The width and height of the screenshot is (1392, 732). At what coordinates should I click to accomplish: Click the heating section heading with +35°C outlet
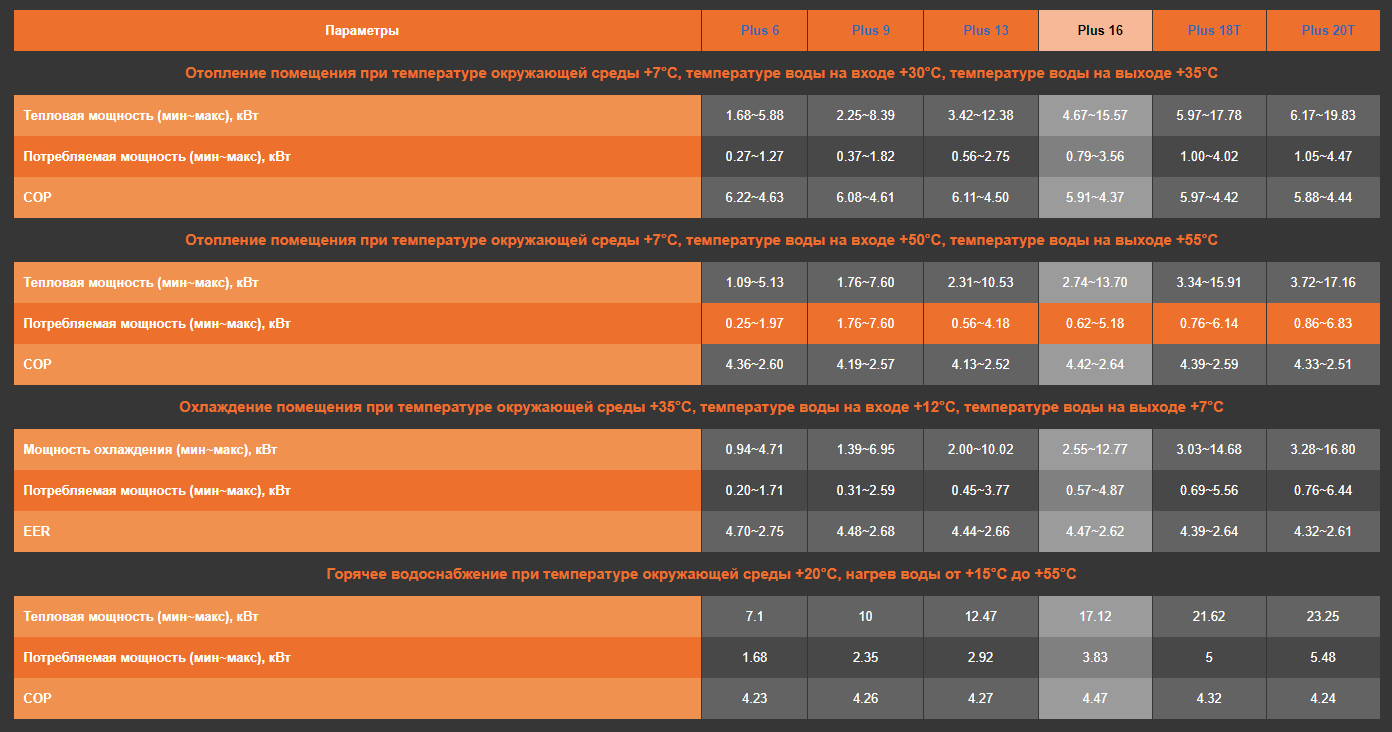(701, 73)
